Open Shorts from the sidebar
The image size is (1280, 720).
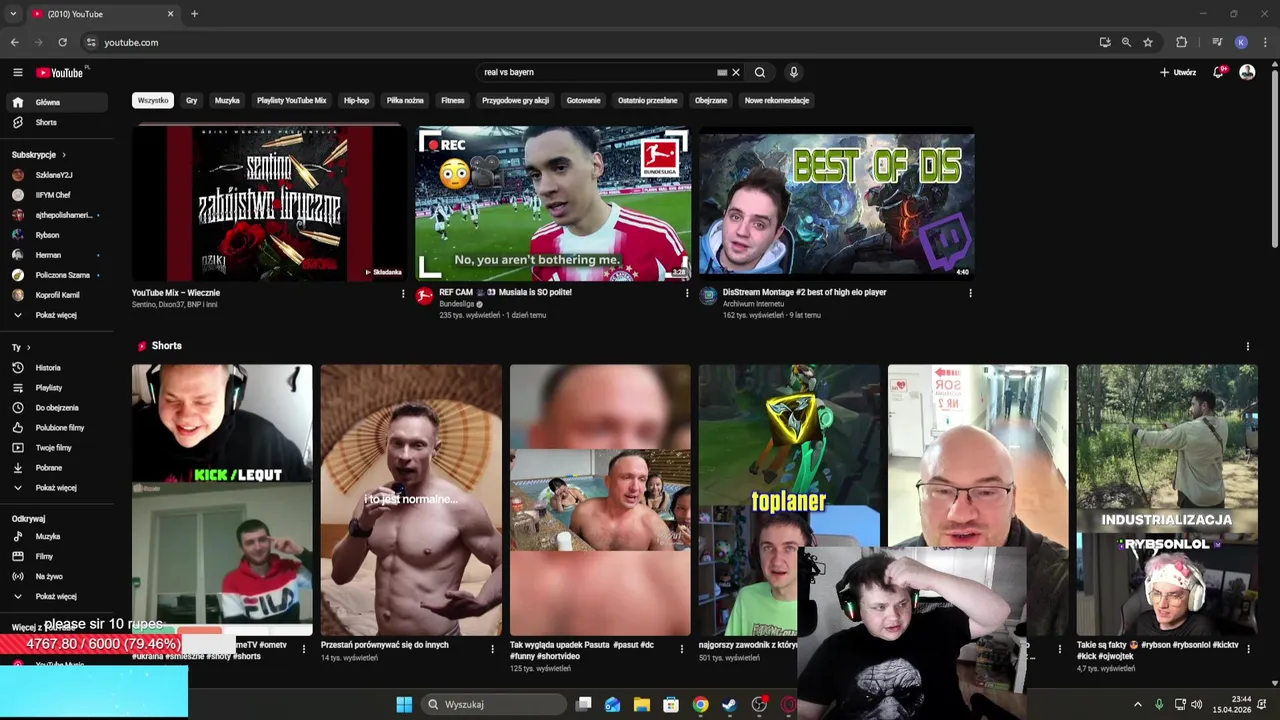57,122
